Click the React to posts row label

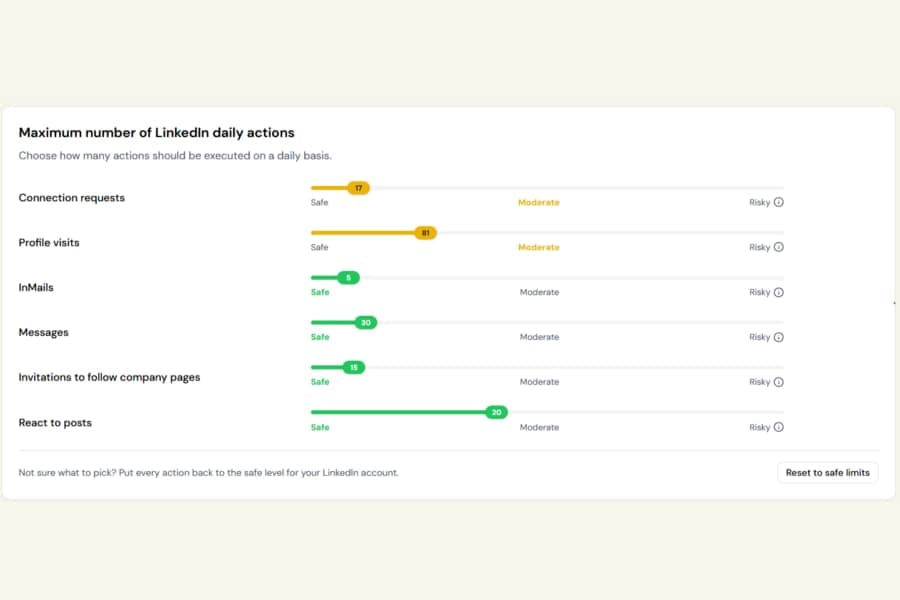pyautogui.click(x=55, y=423)
